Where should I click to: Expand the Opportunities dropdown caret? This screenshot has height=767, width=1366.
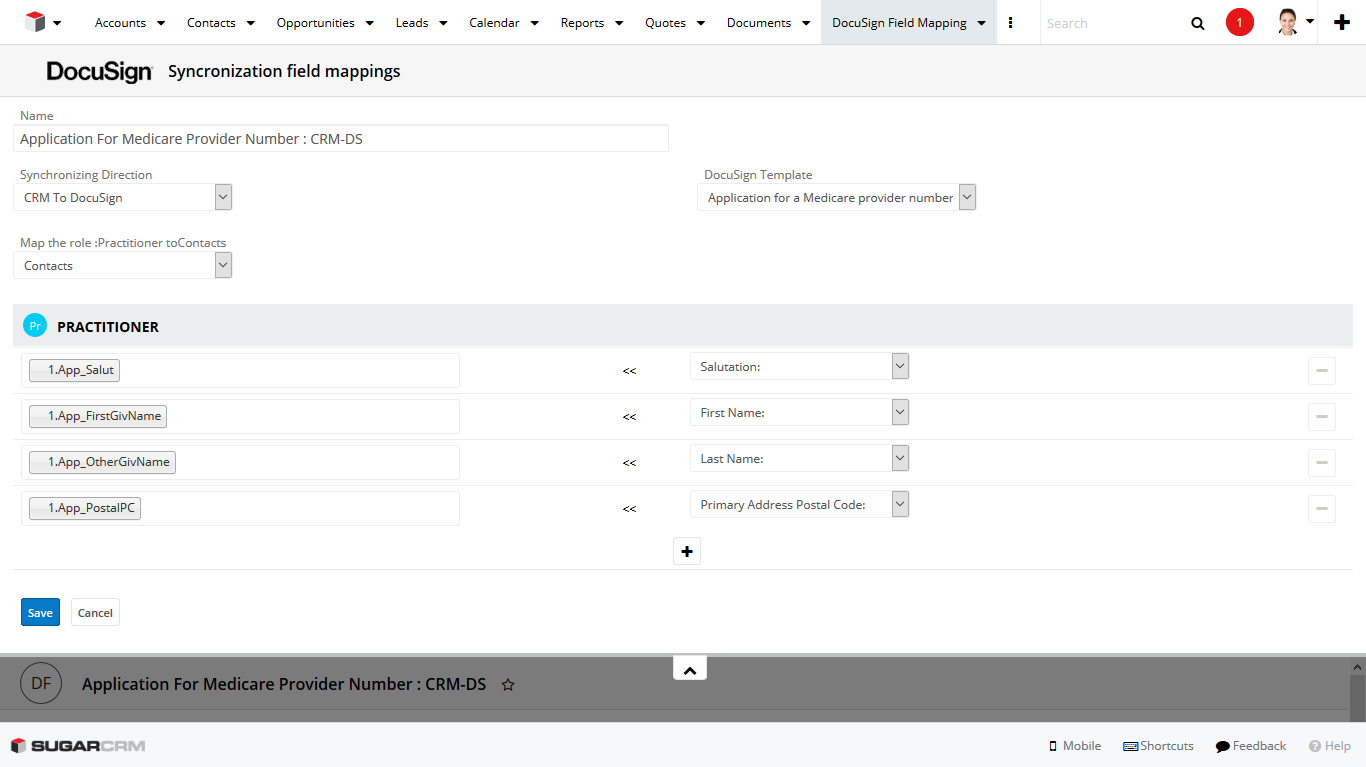[369, 23]
